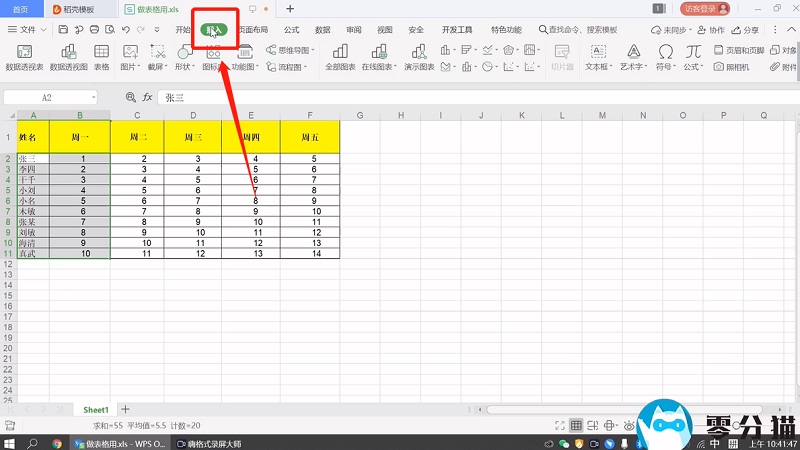800x450 pixels.
Task: Switch to normal grid view in status bar
Action: [x=577, y=425]
